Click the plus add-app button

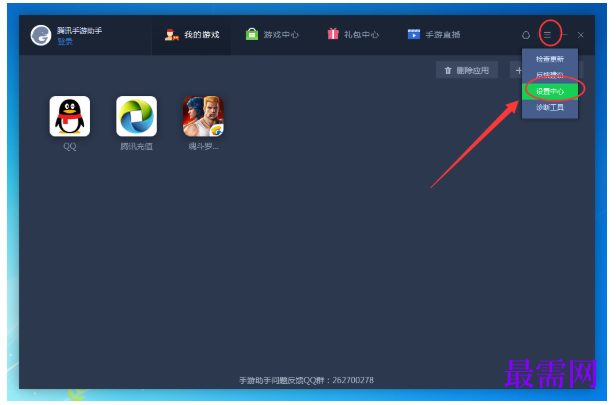[x=518, y=70]
